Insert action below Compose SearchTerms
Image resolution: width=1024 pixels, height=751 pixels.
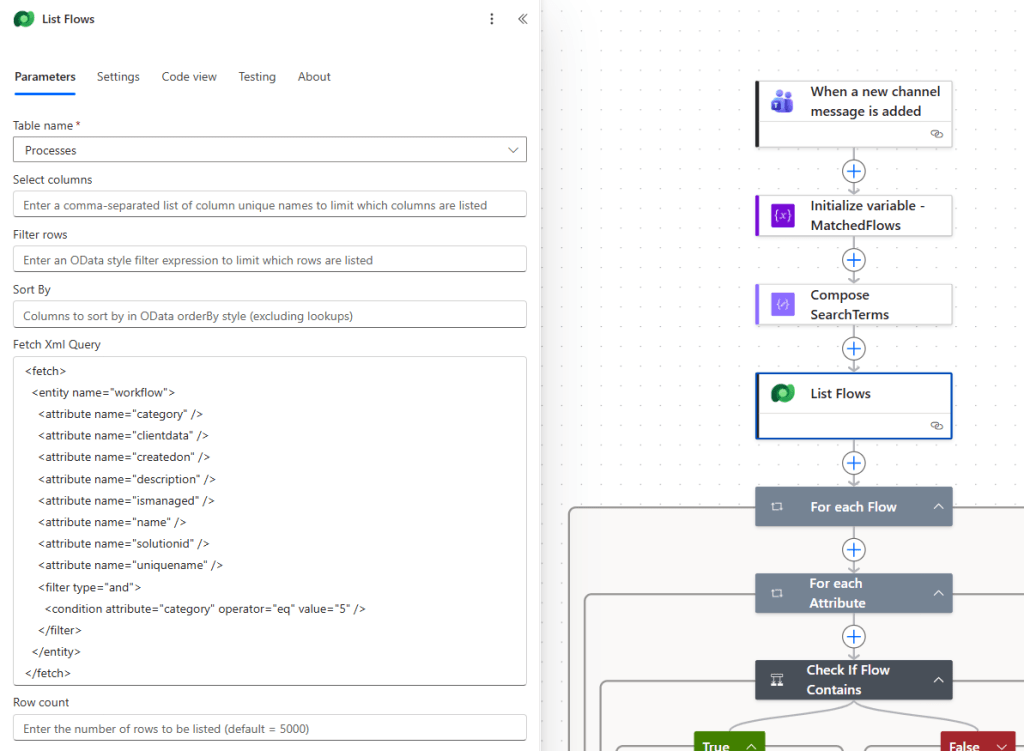pyautogui.click(x=854, y=349)
